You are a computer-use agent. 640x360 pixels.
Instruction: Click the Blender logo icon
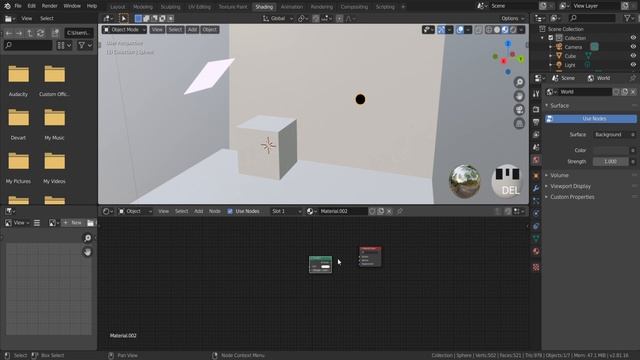[7, 6]
